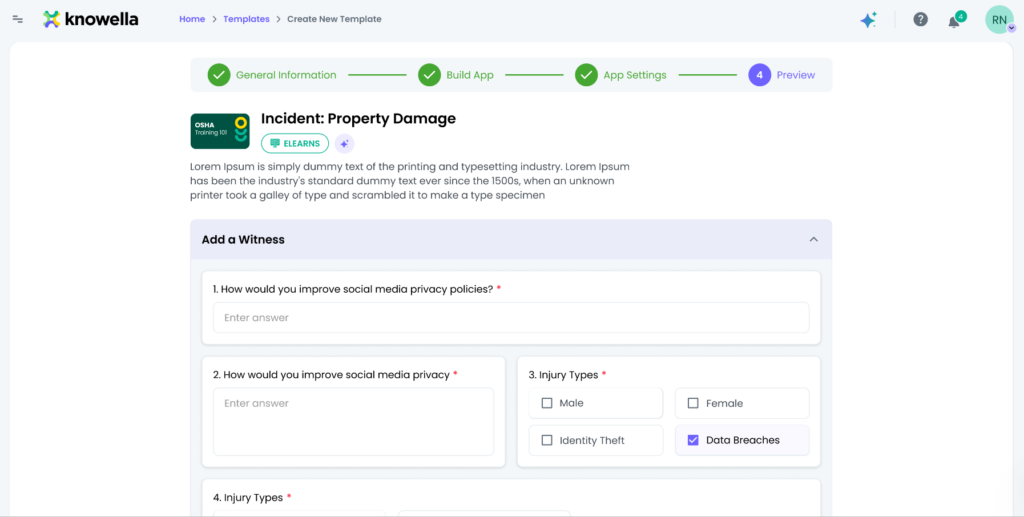Open the help question mark icon

(920, 20)
